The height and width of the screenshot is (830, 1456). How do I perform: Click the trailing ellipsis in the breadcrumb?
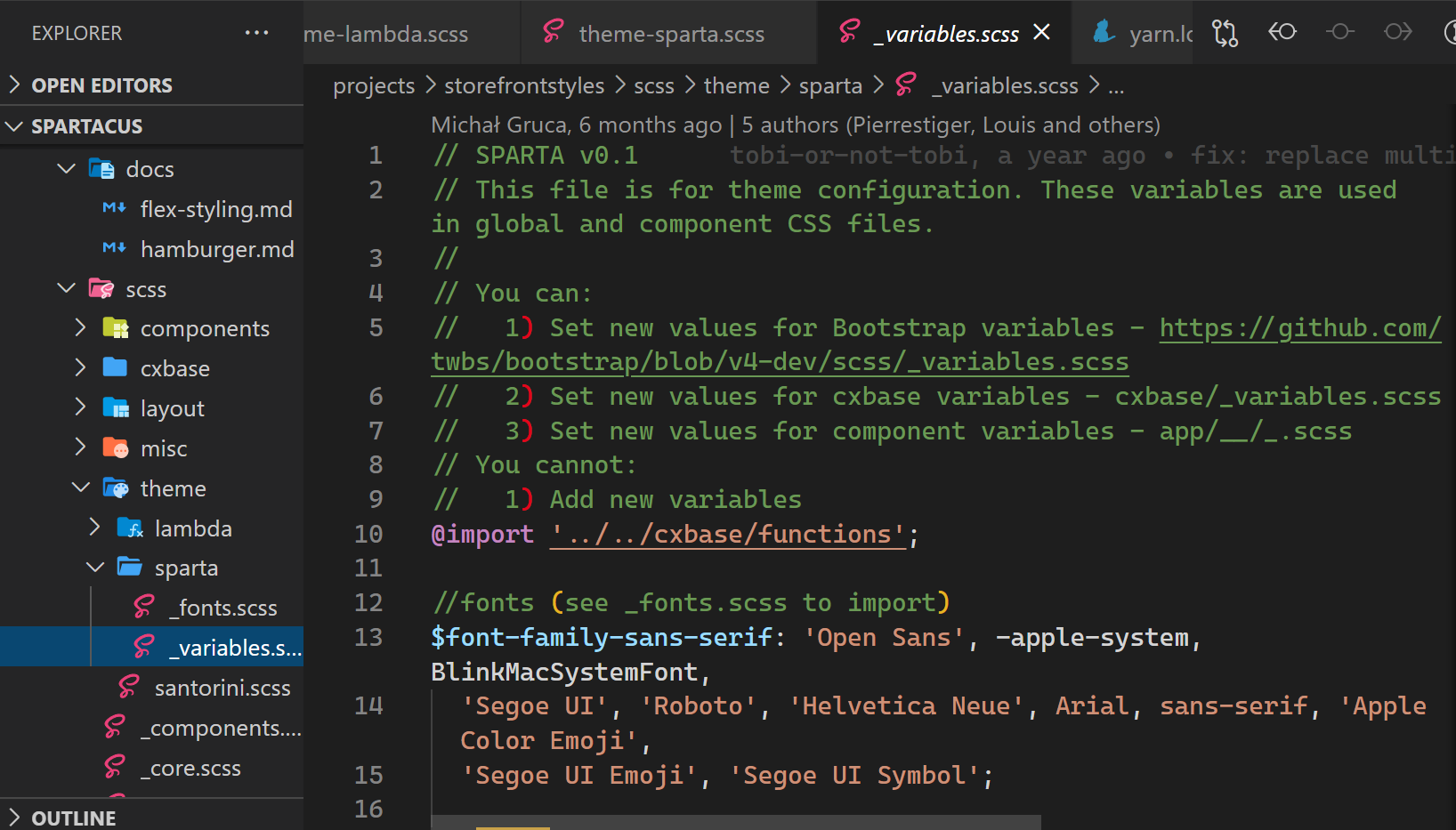tap(1116, 86)
